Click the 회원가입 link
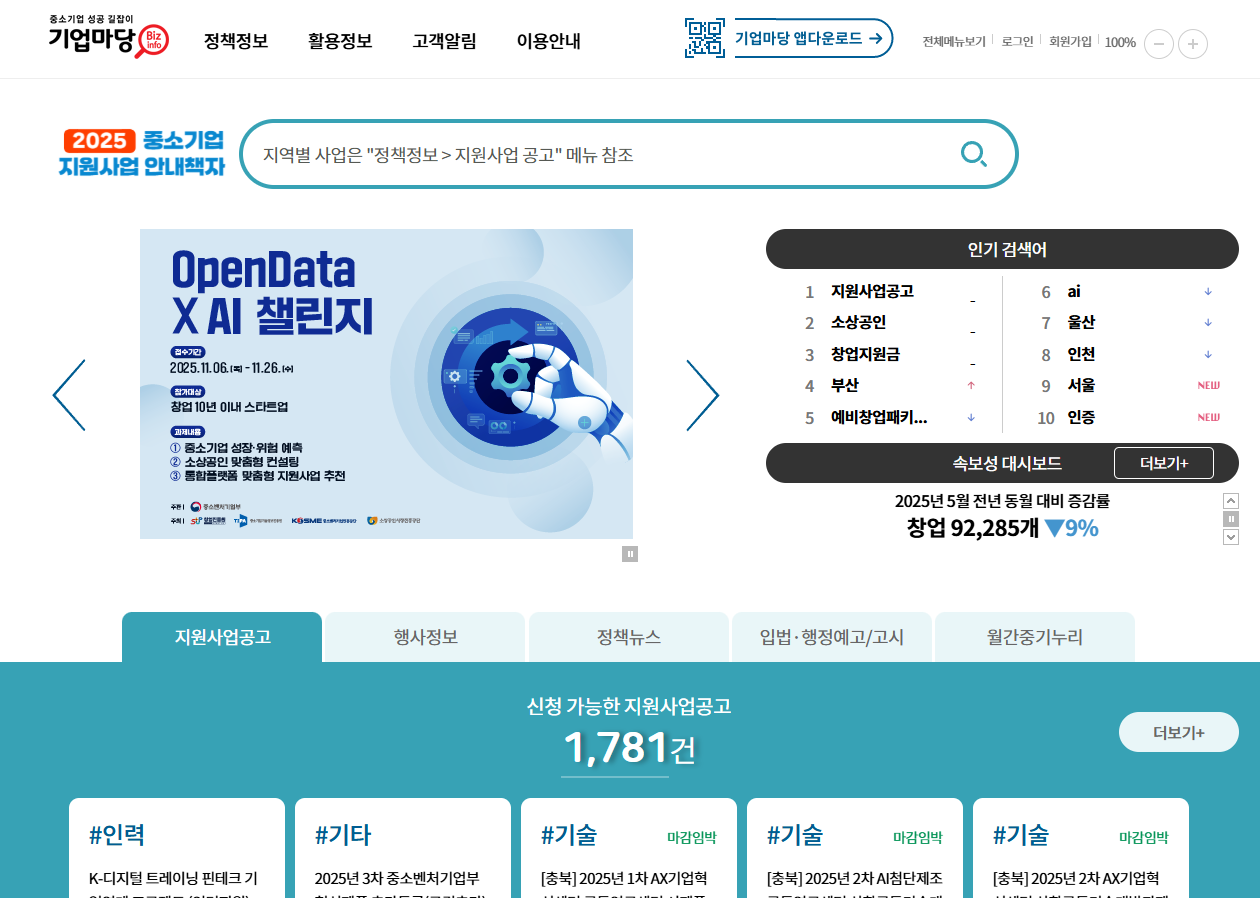1260x898 pixels. point(1070,42)
